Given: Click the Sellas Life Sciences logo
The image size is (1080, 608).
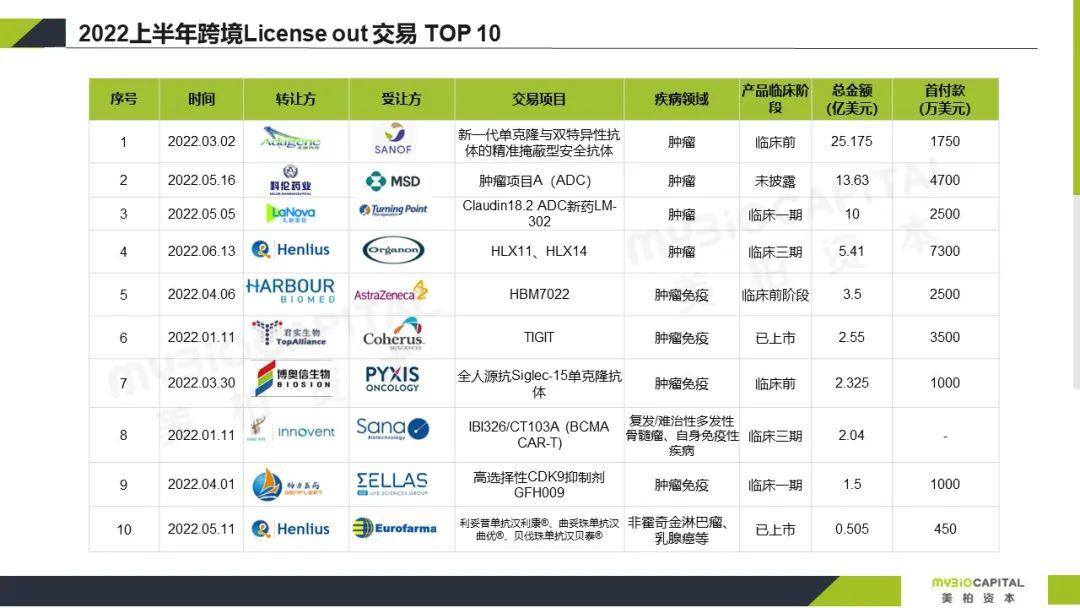Looking at the screenshot, I should tap(392, 485).
